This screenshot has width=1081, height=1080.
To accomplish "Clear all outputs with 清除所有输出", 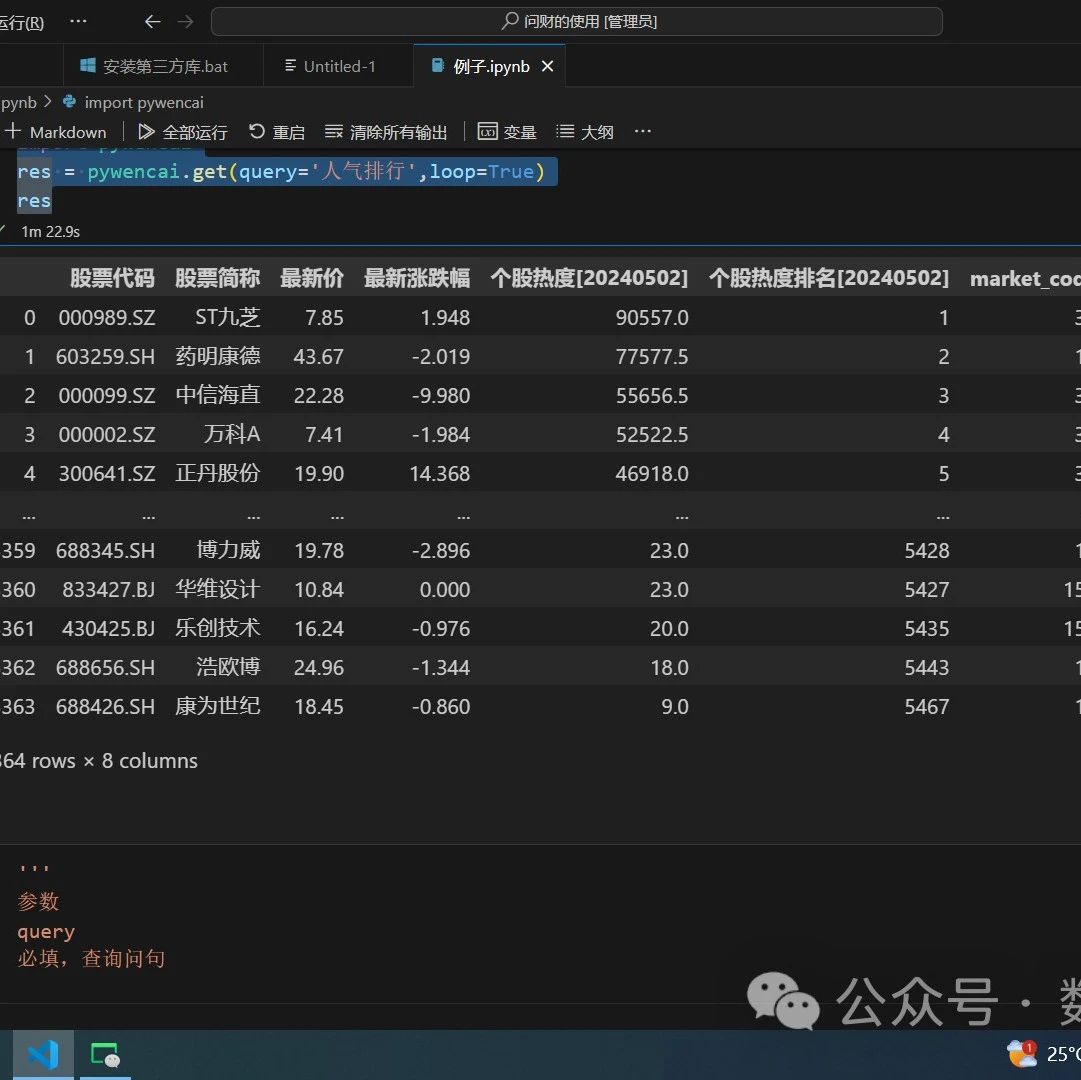I will (x=386, y=132).
